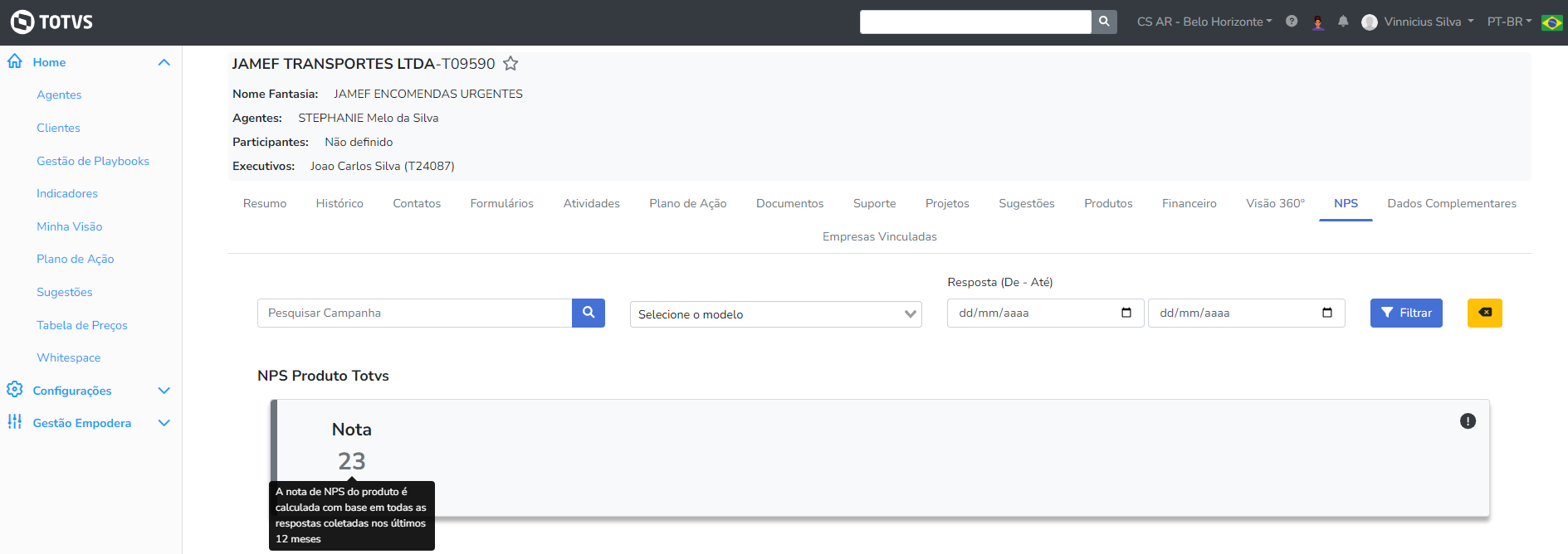Open the Vinnicius Silva user dropdown
The height and width of the screenshot is (554, 1568).
pos(1429,22)
